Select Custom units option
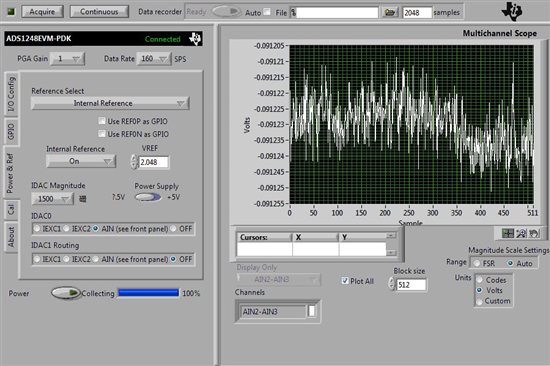Viewport: 550px width, 366px height. pos(479,301)
